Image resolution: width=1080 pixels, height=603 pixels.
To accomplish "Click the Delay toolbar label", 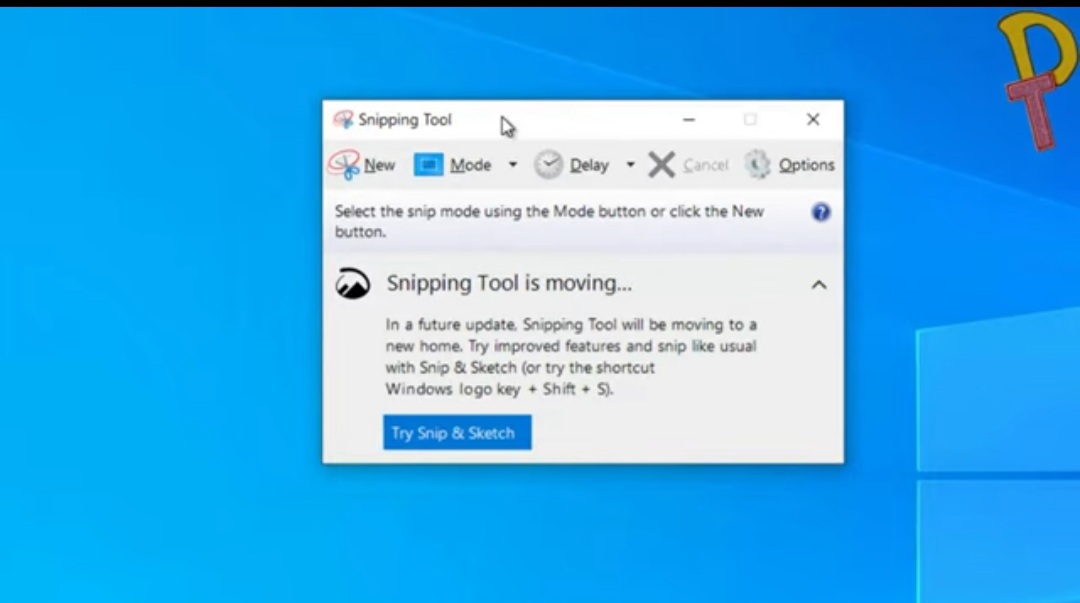I will tap(590, 164).
